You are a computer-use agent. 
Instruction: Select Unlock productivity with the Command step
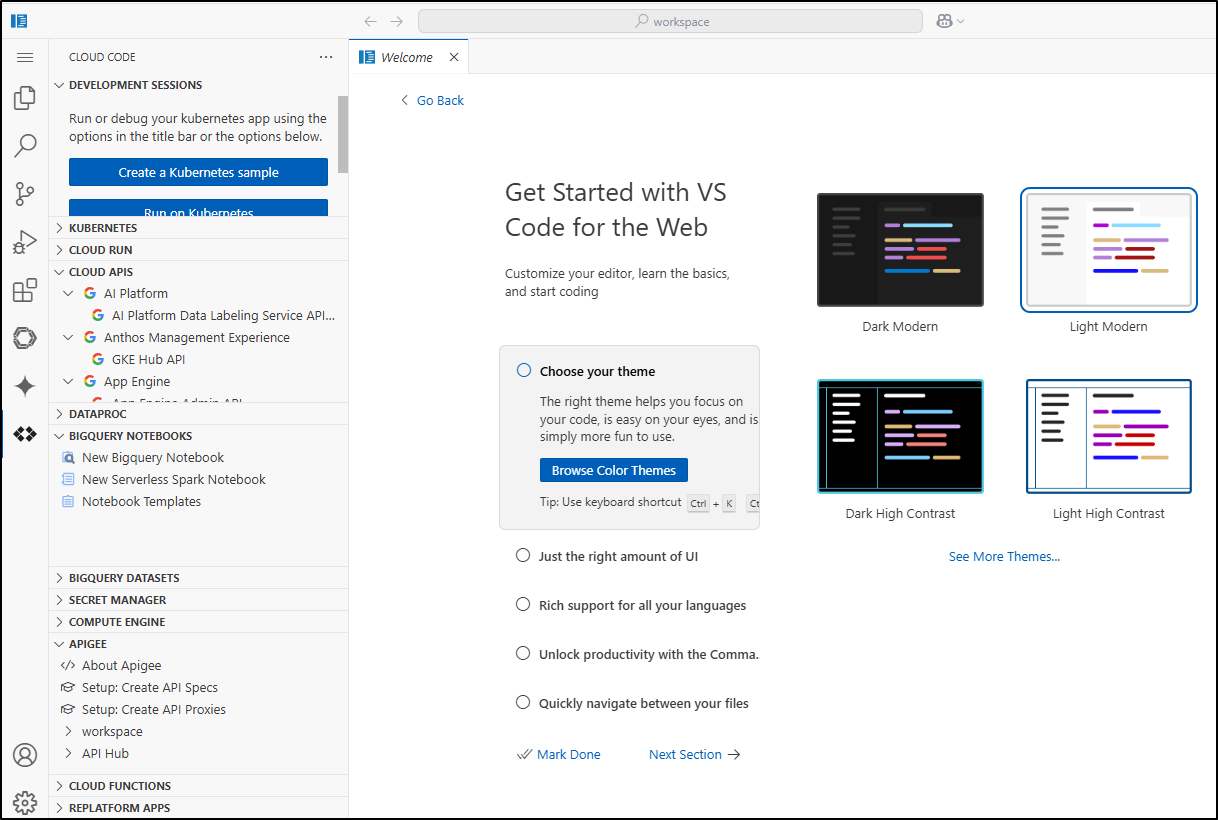point(523,653)
